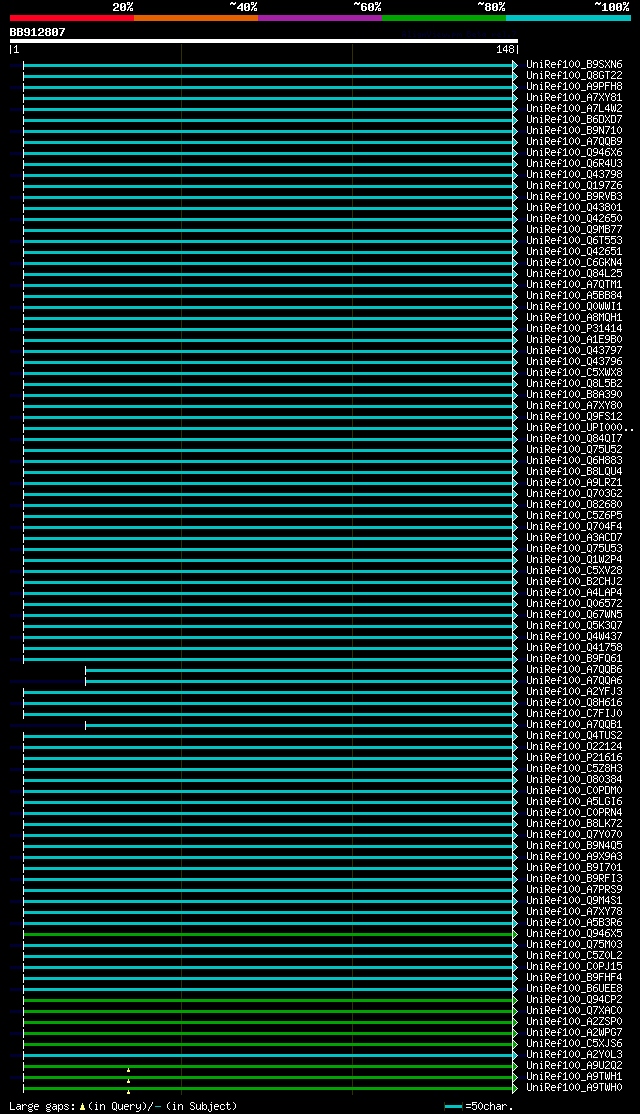Select label UniRef100_A3ACD7

coord(574,538)
